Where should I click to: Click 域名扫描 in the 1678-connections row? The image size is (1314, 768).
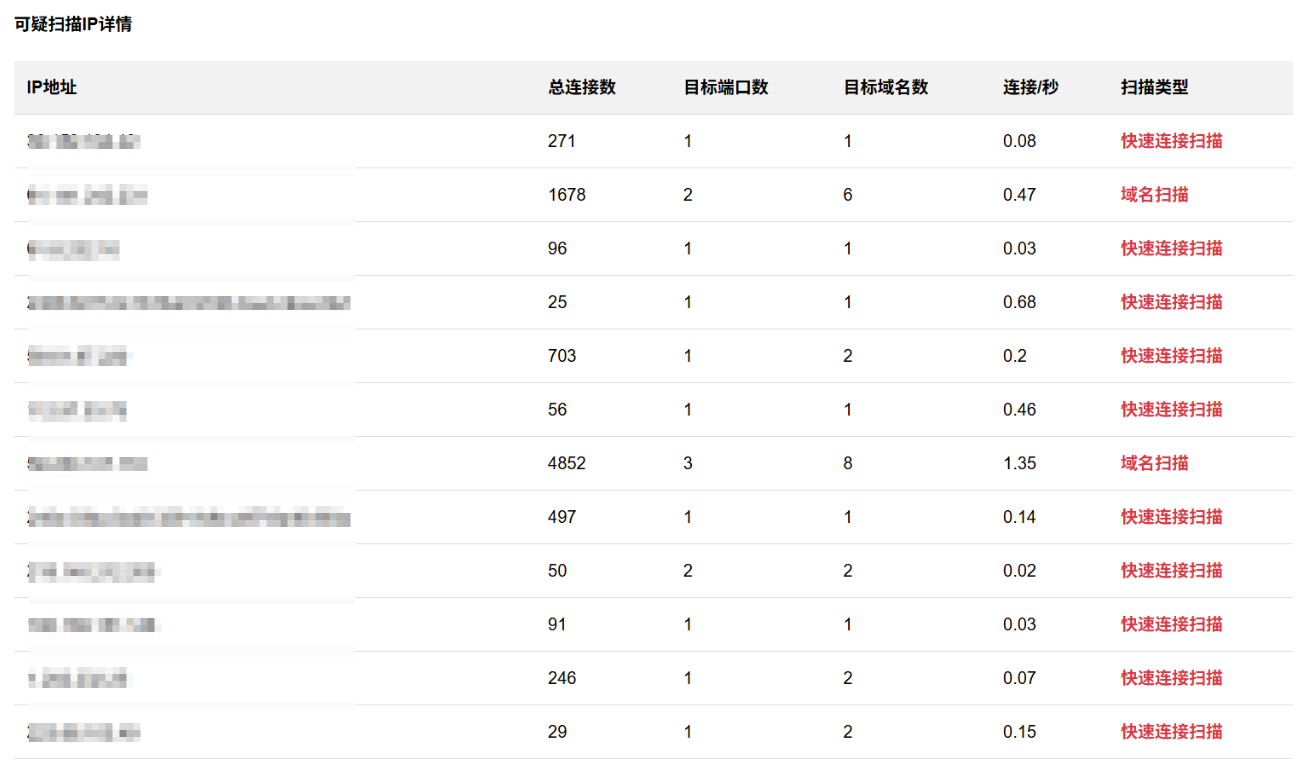click(1155, 195)
